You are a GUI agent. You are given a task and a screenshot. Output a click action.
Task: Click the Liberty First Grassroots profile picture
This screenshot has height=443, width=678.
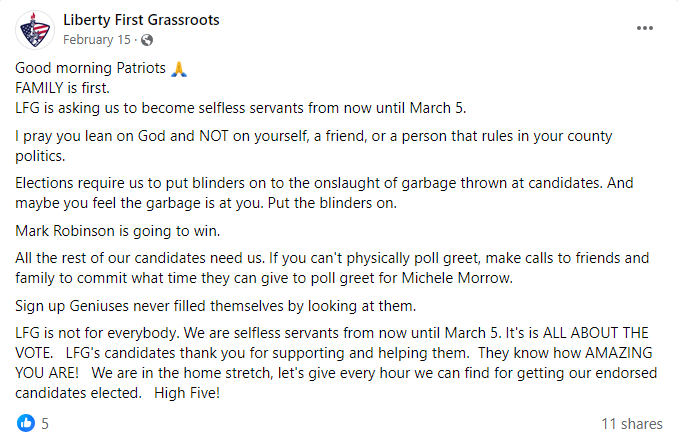coord(35,29)
